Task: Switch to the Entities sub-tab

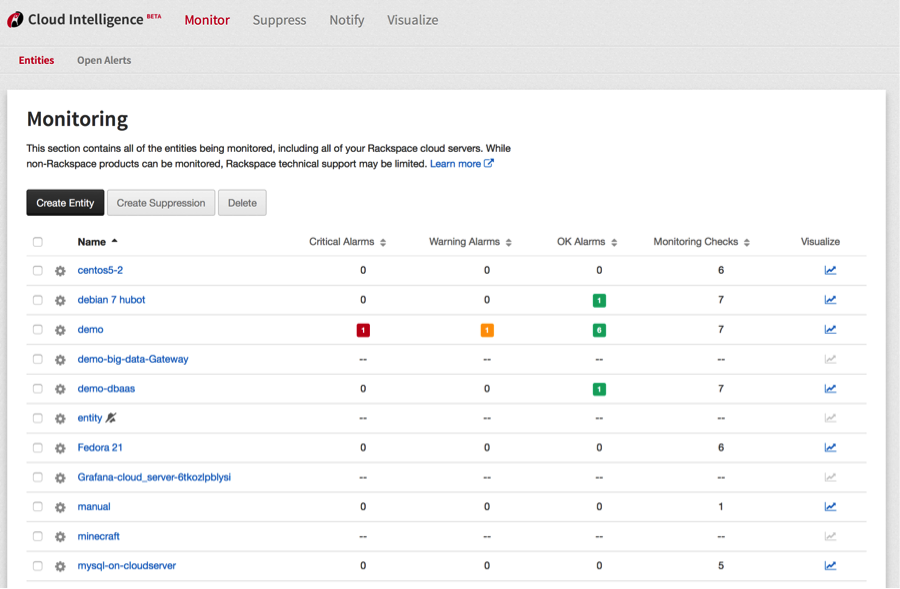Action: [x=36, y=60]
